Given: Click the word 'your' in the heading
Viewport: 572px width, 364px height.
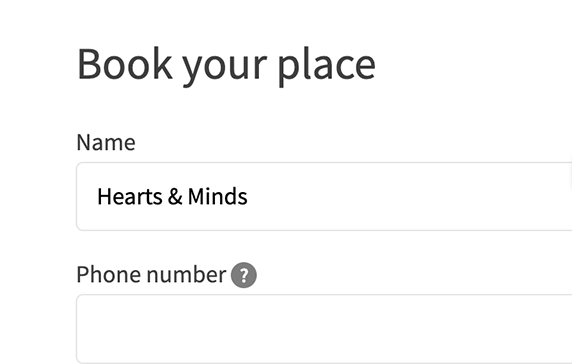Looking at the screenshot, I should 225,69.
